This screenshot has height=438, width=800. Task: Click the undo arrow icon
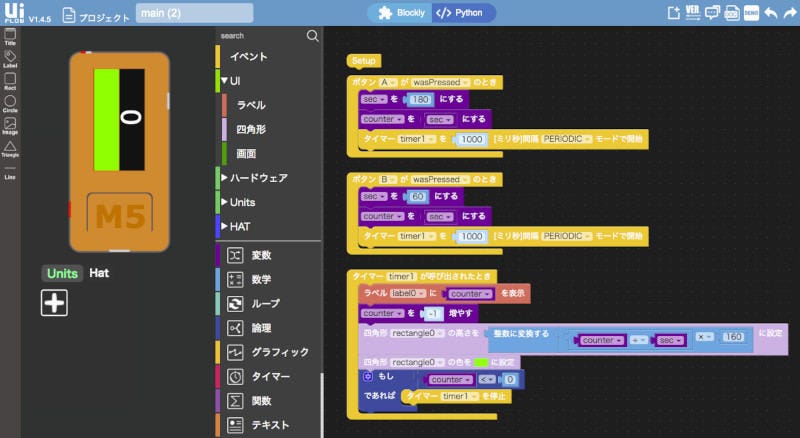(770, 14)
